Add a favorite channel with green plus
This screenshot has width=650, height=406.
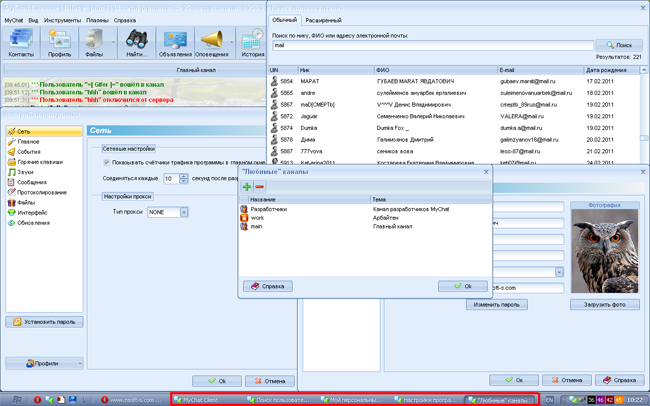point(247,186)
